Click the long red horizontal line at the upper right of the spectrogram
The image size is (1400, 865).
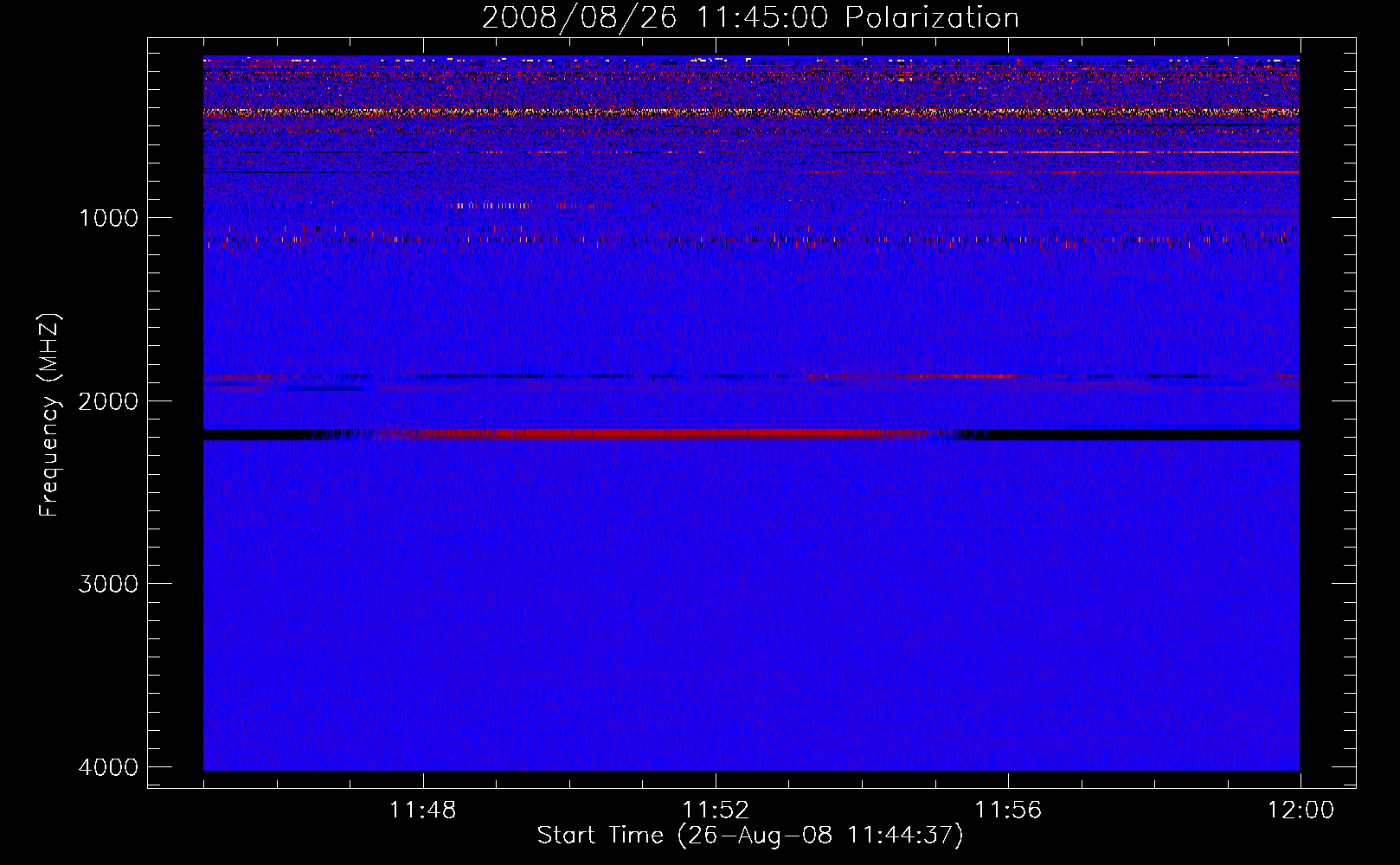coord(1121,152)
